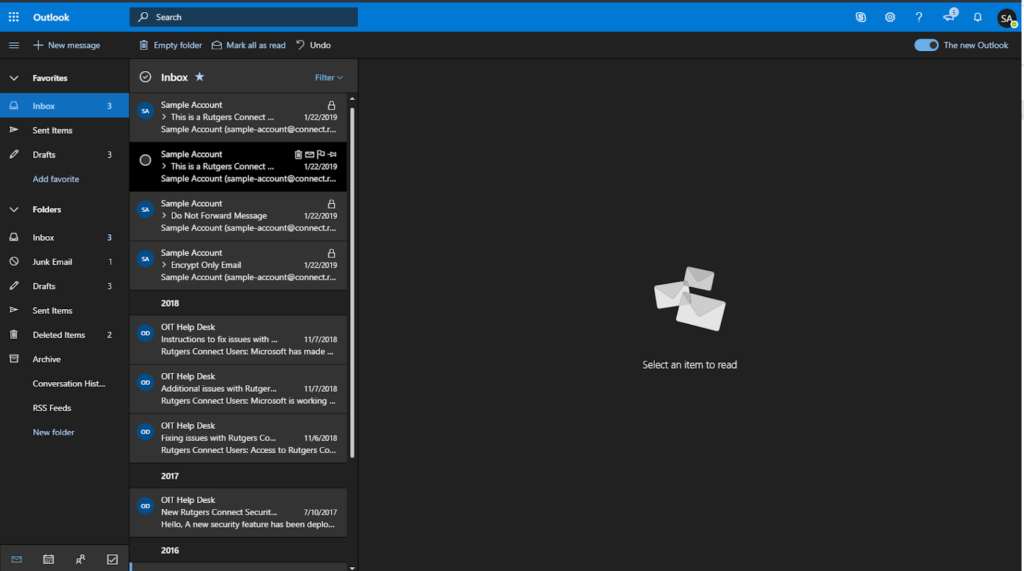Open the Calendar module icon
1024x571 pixels.
[x=48, y=559]
